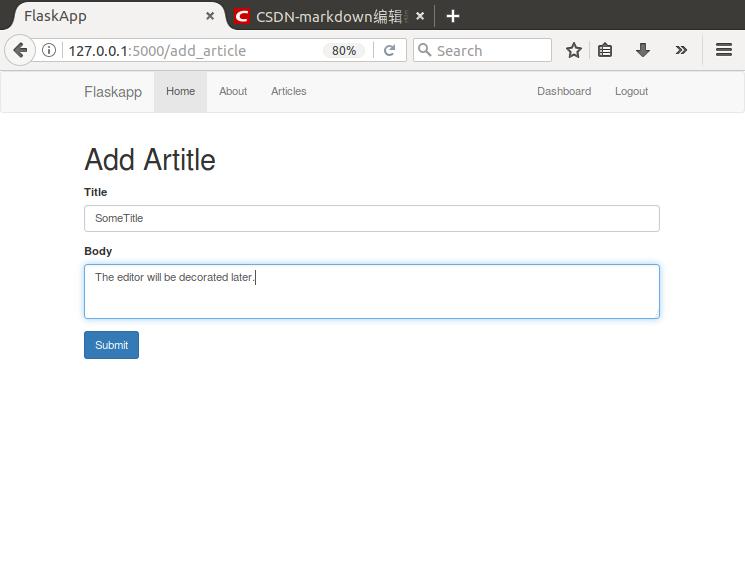
Task: Go to Home in the navbar
Action: coord(181,91)
